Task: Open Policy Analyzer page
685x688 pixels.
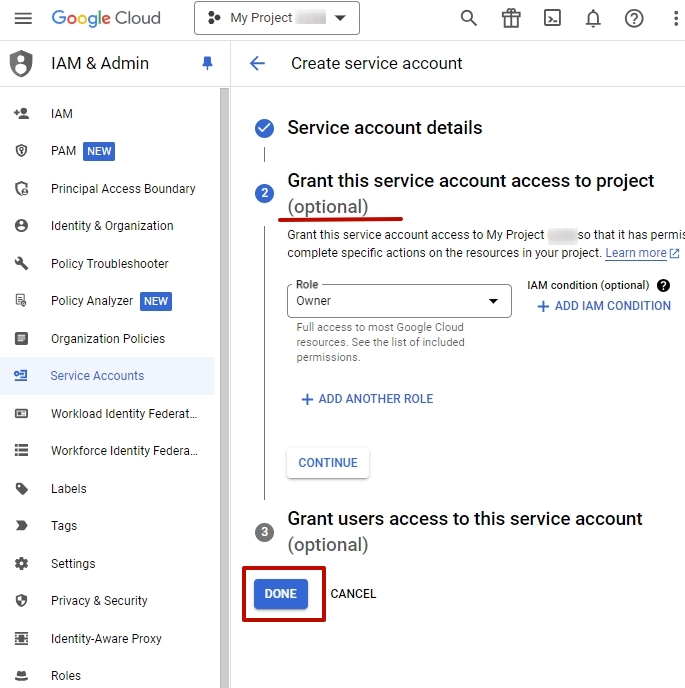Action: tap(108, 301)
